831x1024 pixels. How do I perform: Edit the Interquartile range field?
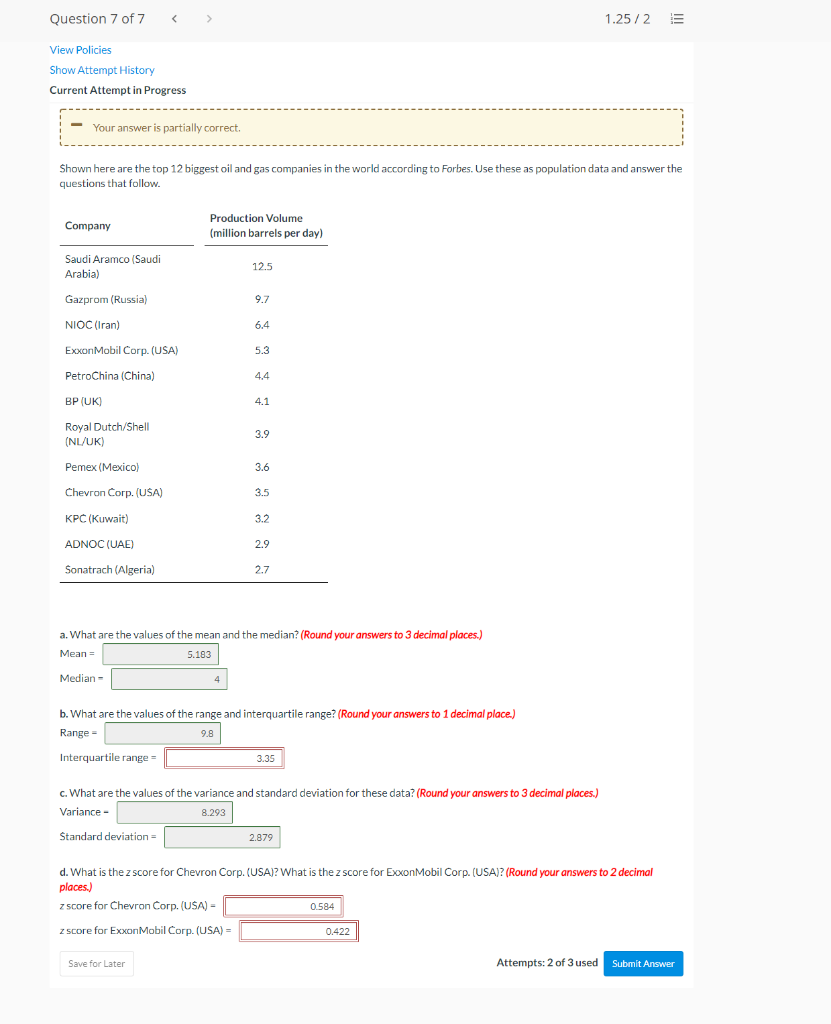click(225, 758)
